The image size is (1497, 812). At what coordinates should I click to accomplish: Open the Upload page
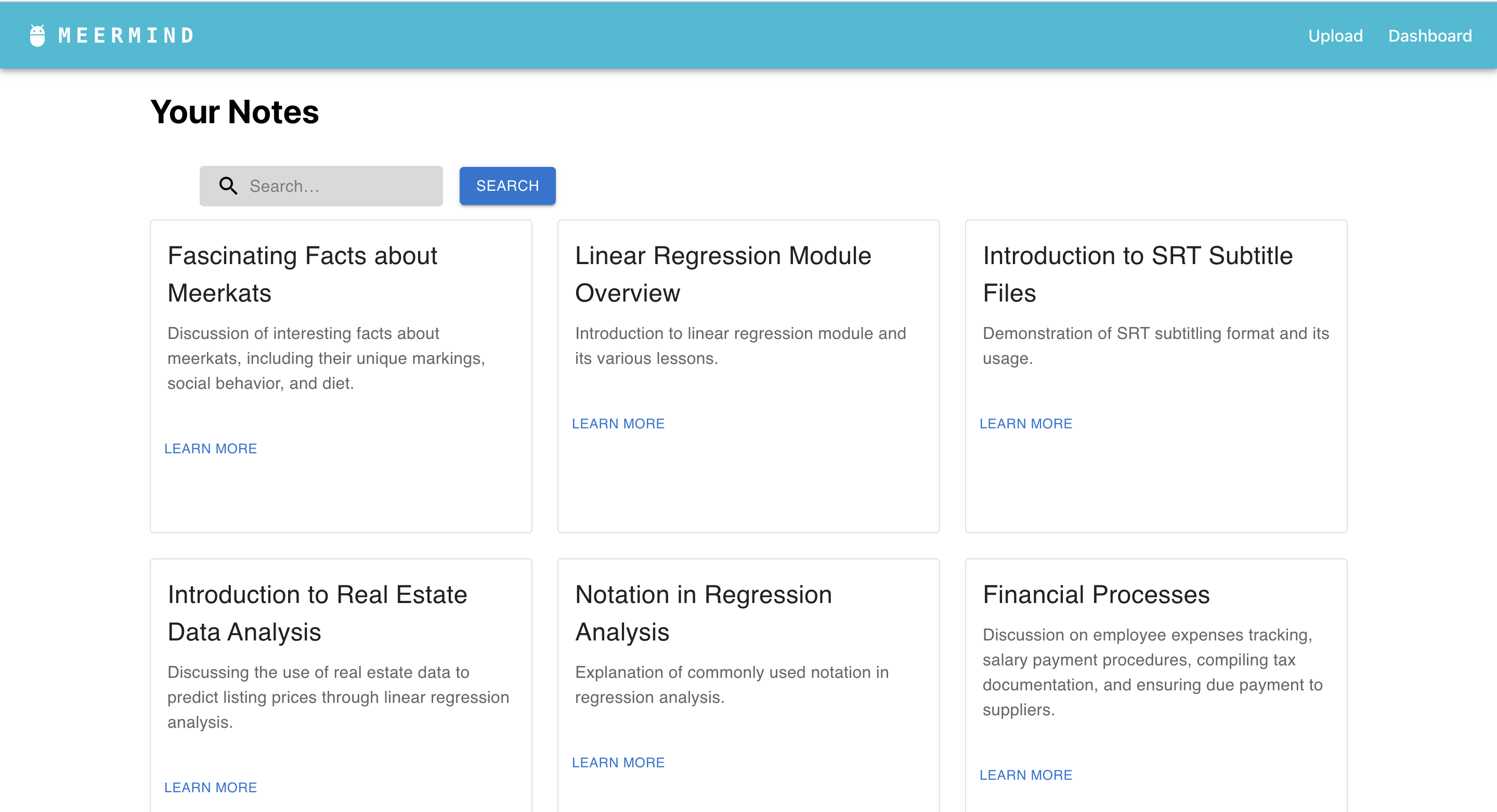[x=1334, y=36]
